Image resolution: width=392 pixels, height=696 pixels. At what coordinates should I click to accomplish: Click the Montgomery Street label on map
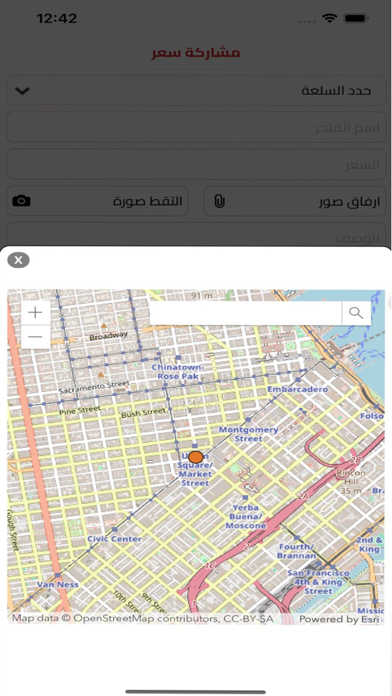[x=249, y=434]
